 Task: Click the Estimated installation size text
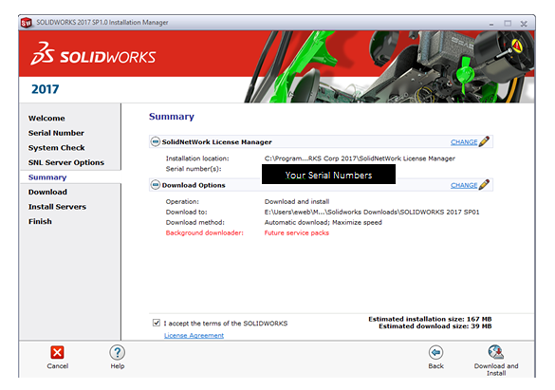[430, 319]
